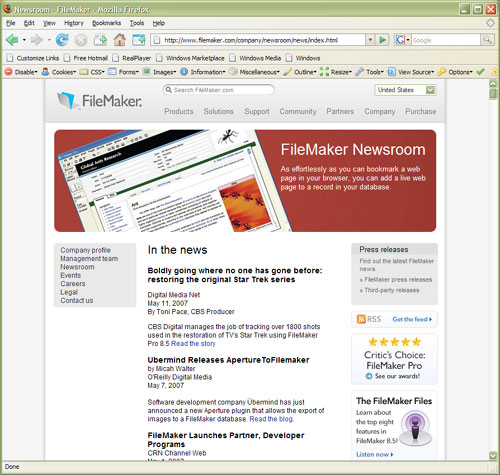The width and height of the screenshot is (500, 475).
Task: Open Community in site navigation
Action: coord(298,111)
